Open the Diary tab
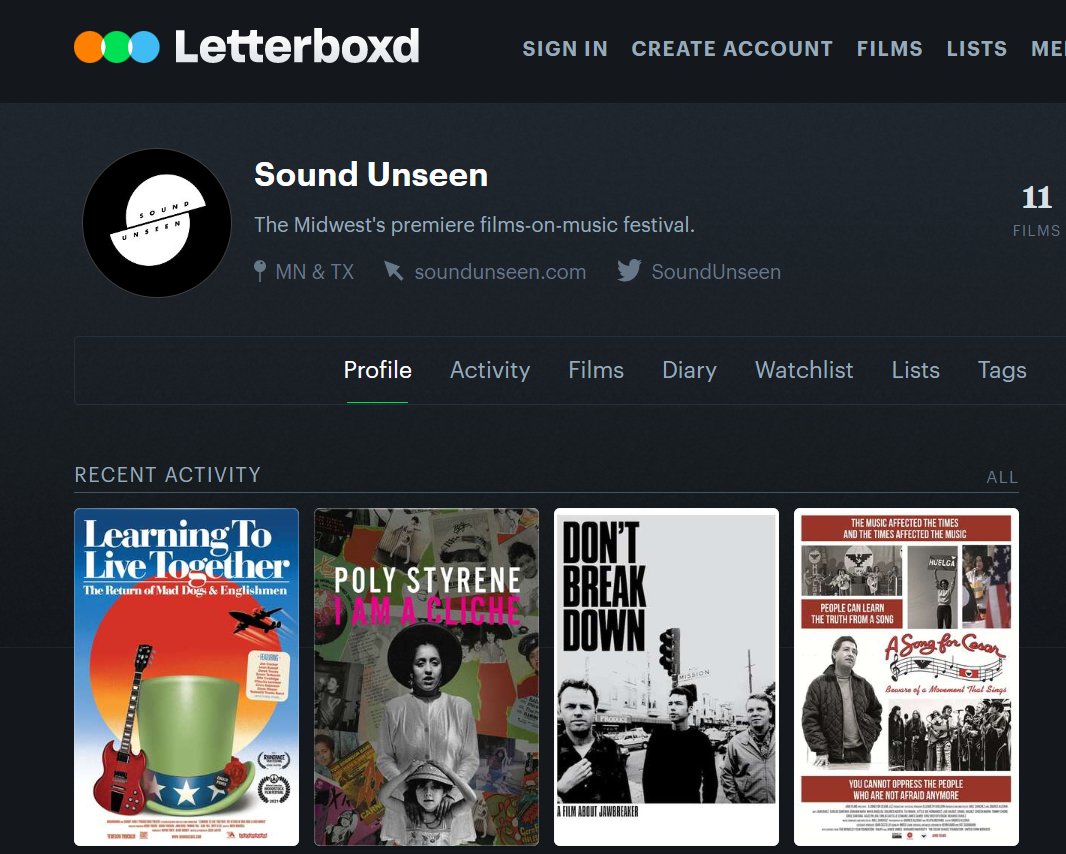 click(689, 370)
